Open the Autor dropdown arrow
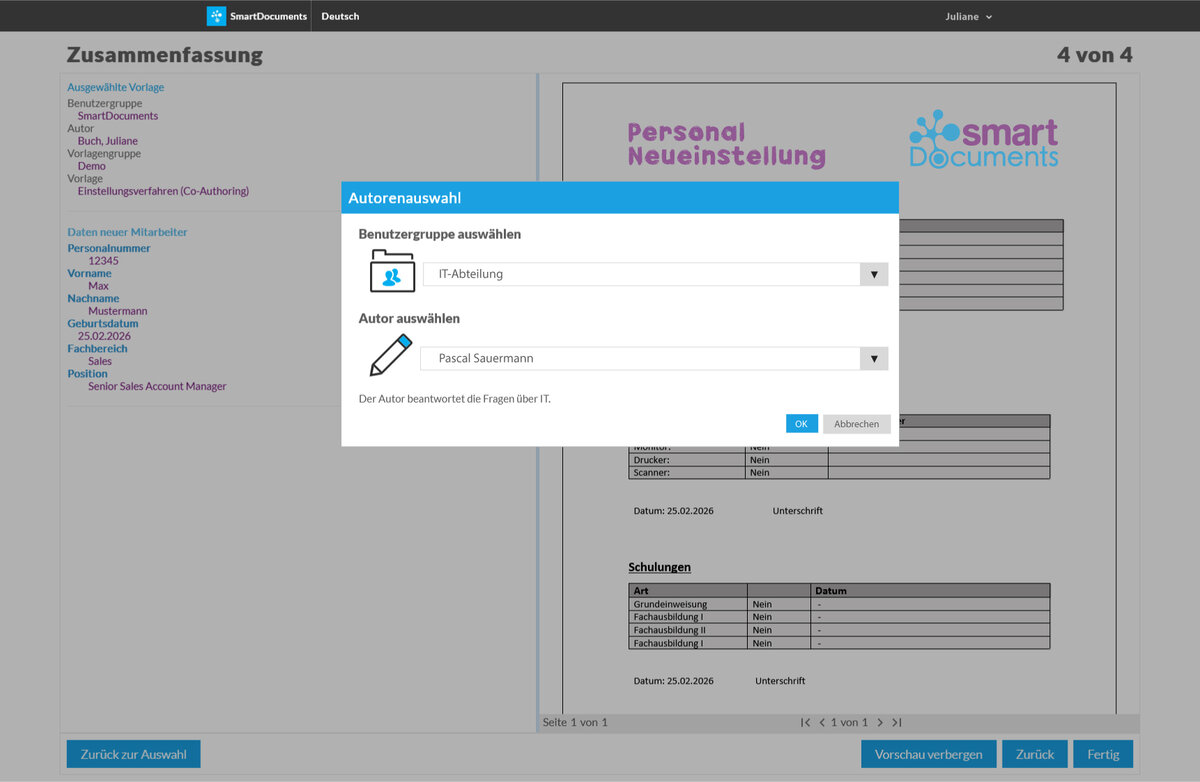Image resolution: width=1200 pixels, height=782 pixels. click(x=874, y=358)
